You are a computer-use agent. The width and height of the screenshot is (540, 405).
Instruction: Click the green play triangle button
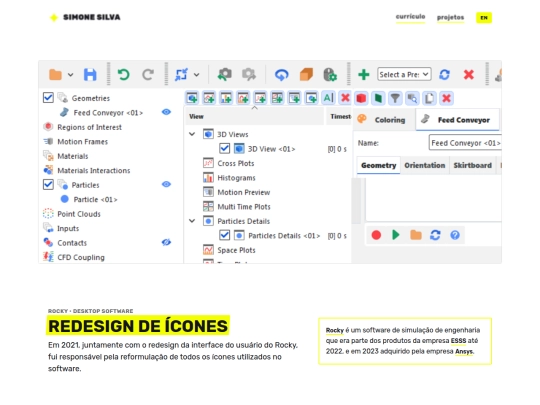pyautogui.click(x=396, y=235)
